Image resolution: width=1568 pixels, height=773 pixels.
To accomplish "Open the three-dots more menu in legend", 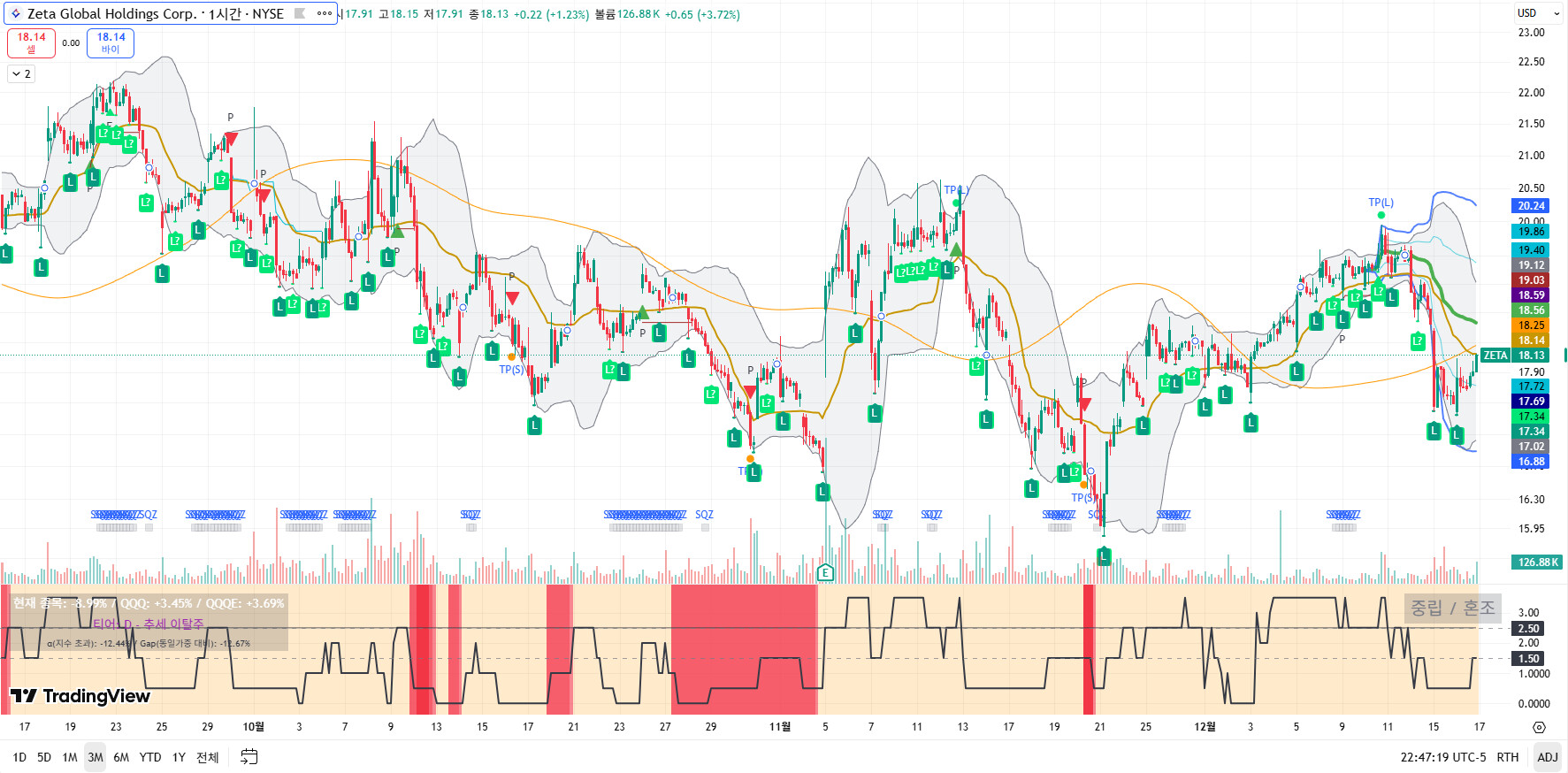I will 325,13.
